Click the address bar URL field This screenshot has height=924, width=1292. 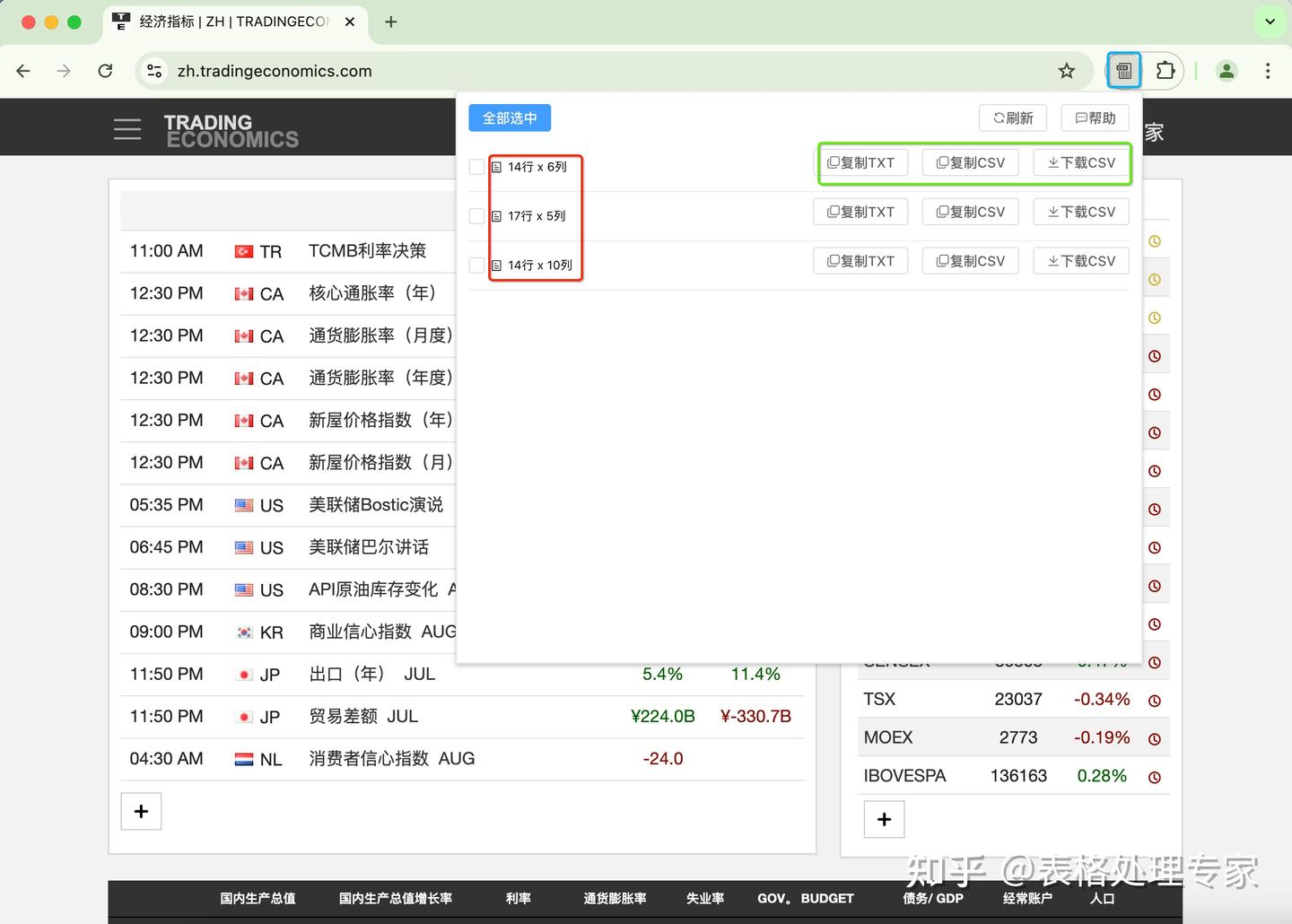point(610,71)
